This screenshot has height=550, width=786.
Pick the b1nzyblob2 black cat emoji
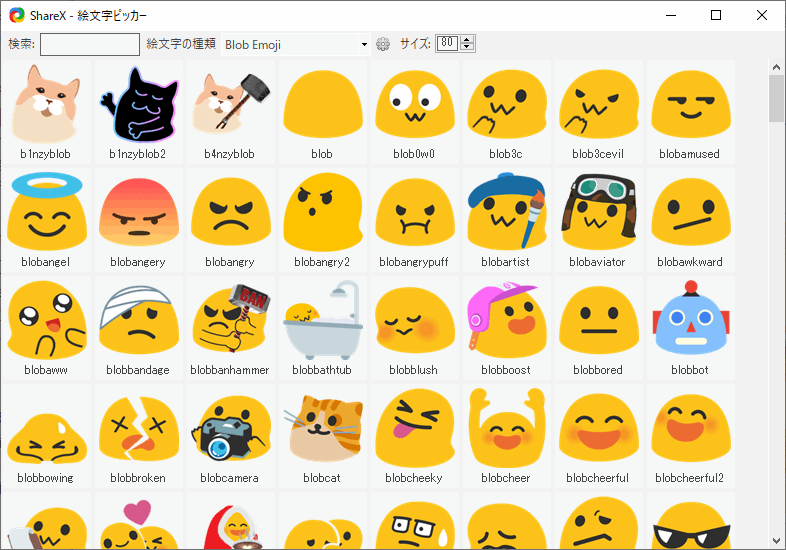pos(139,112)
